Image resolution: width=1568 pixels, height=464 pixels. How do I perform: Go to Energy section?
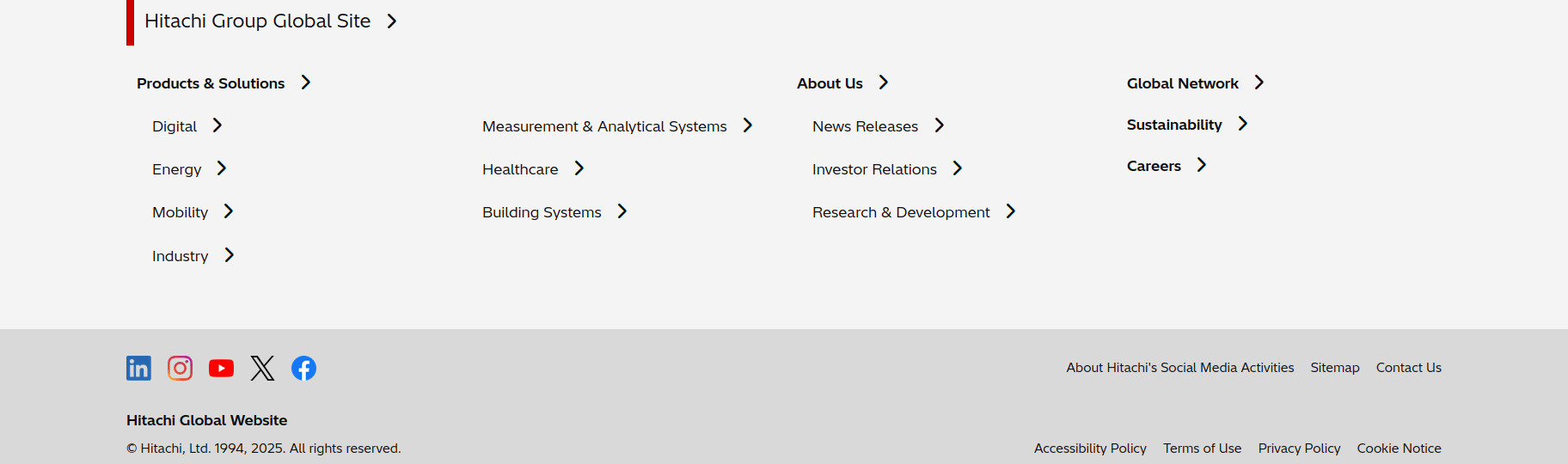pyautogui.click(x=177, y=169)
